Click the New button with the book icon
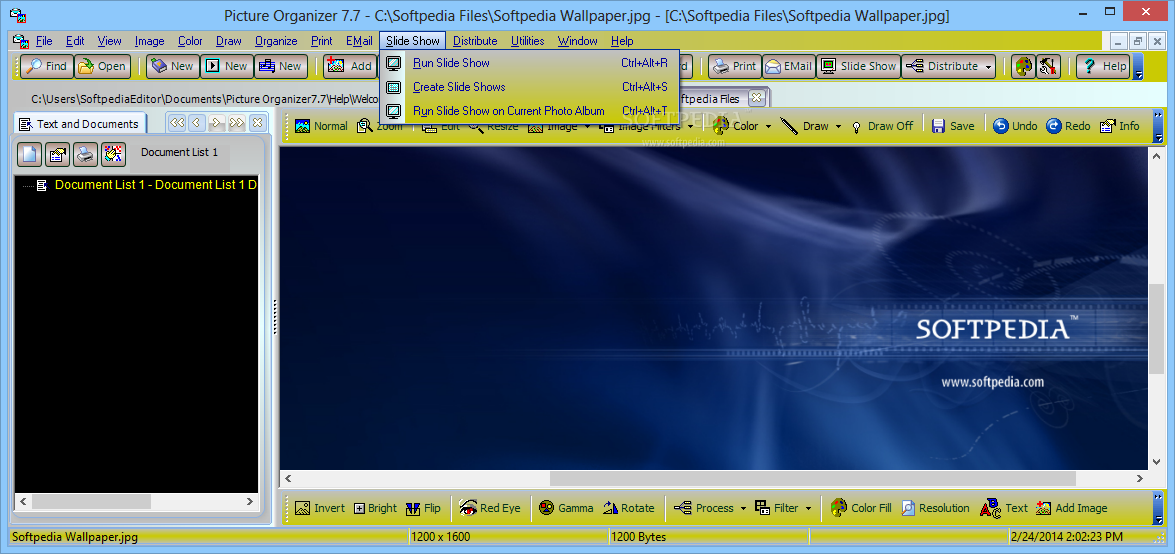The height and width of the screenshot is (554, 1175). pyautogui.click(x=172, y=66)
